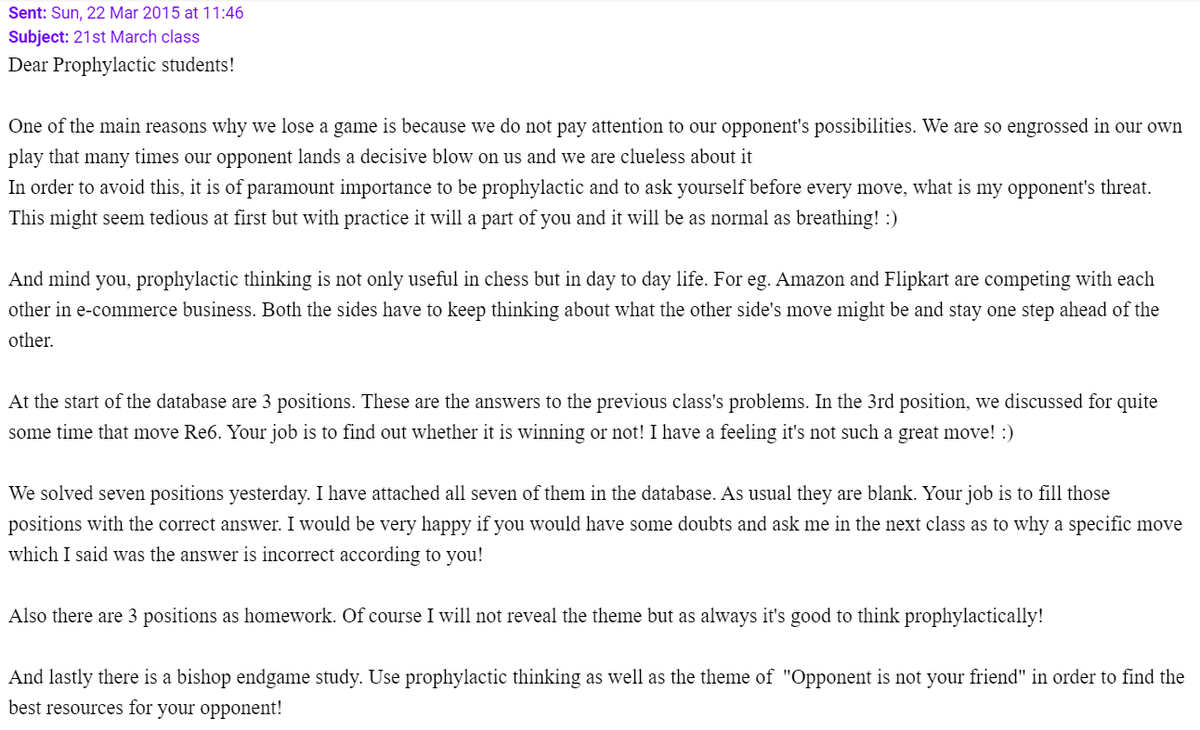Click the line starting "Also there are 3 positions"

(x=300, y=616)
